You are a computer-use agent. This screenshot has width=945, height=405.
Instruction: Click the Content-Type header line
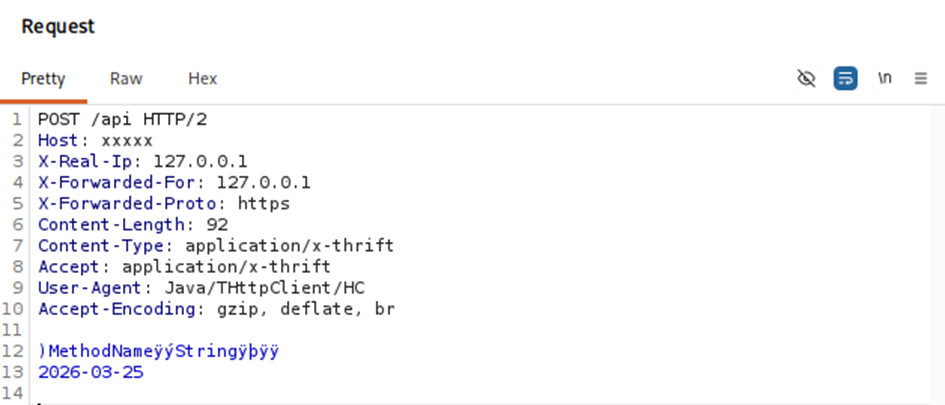[215, 246]
